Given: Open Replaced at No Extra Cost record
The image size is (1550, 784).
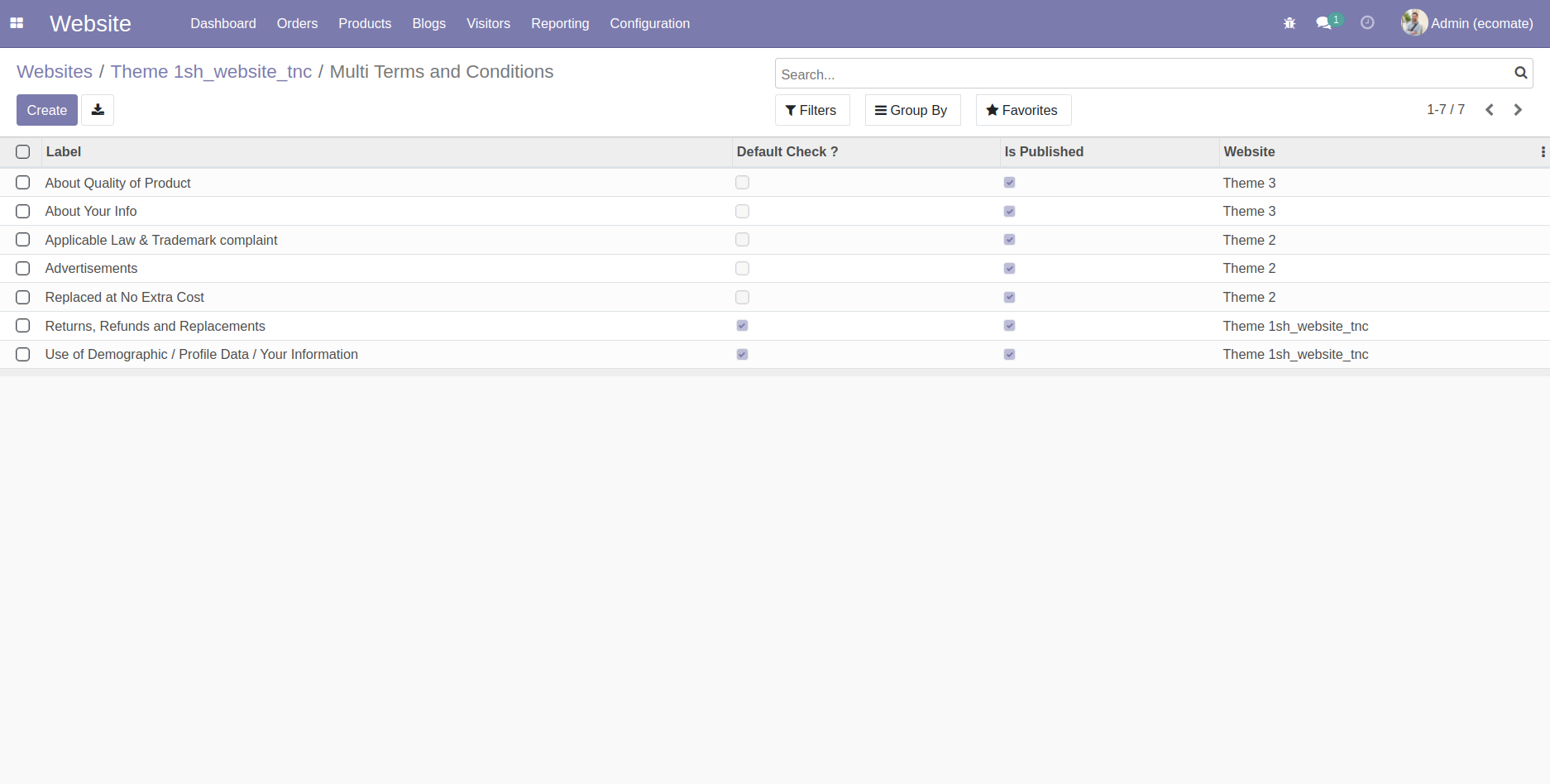Looking at the screenshot, I should point(124,298).
